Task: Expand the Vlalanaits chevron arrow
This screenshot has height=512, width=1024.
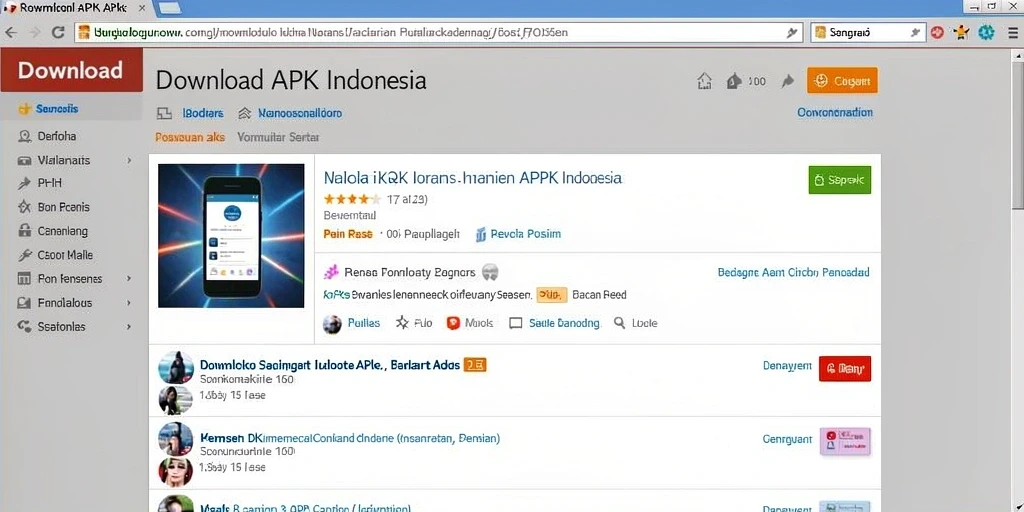Action: tap(129, 160)
